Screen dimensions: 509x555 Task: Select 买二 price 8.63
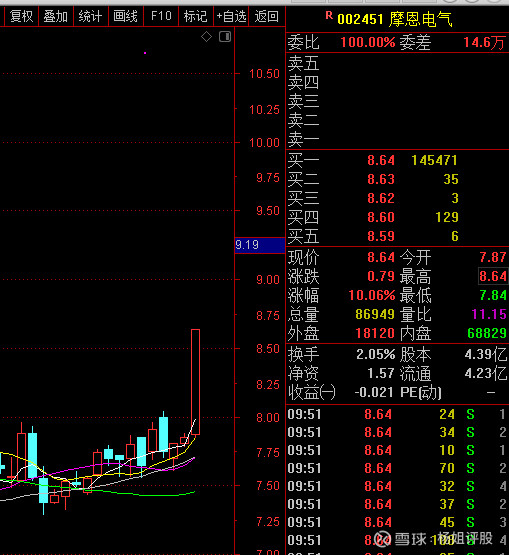point(381,179)
